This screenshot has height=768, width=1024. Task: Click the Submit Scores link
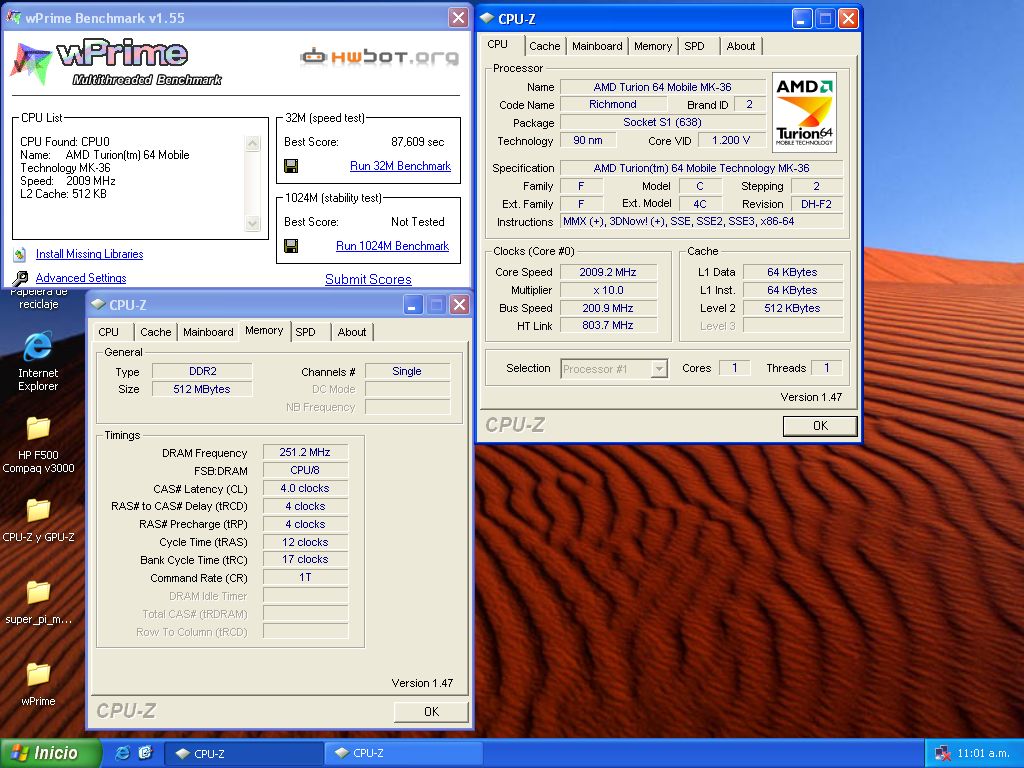[x=368, y=280]
